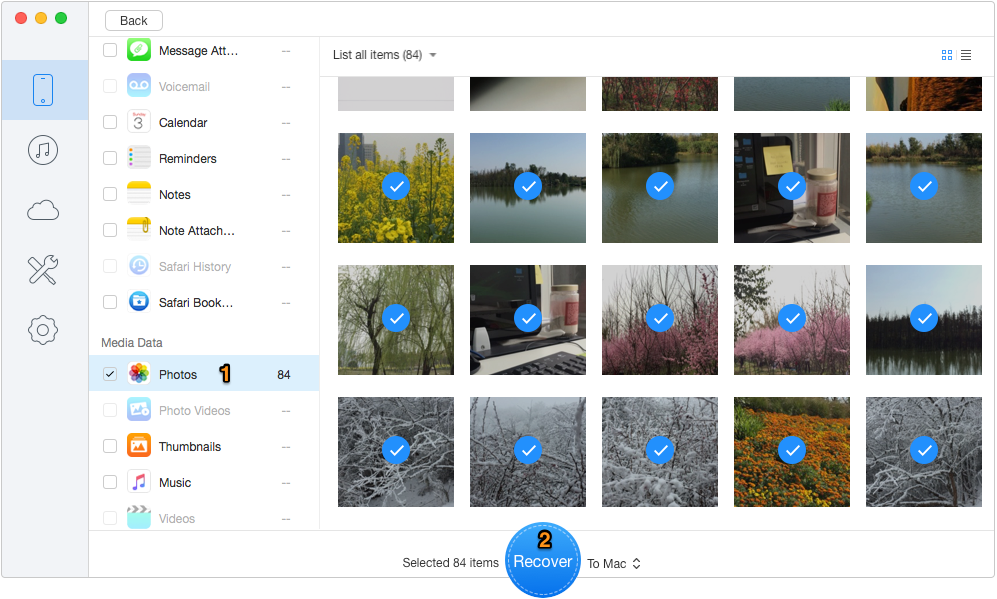Click the Notes icon

pos(139,194)
